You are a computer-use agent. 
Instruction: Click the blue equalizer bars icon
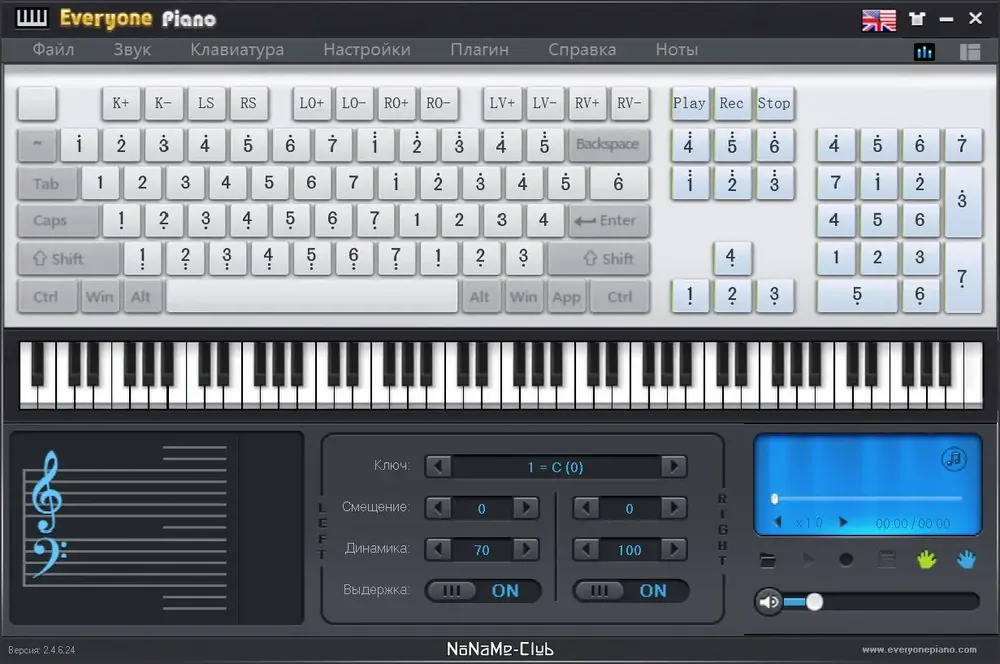click(925, 52)
